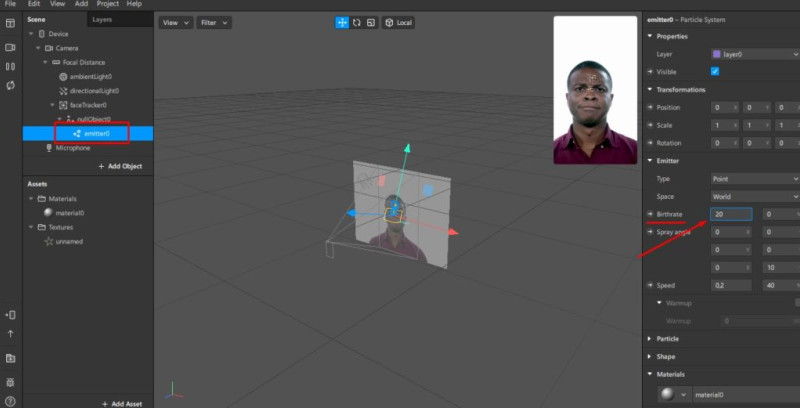This screenshot has height=408, width=800.
Task: Click the green Y-axis arrow handle in viewport
Action: click(407, 148)
